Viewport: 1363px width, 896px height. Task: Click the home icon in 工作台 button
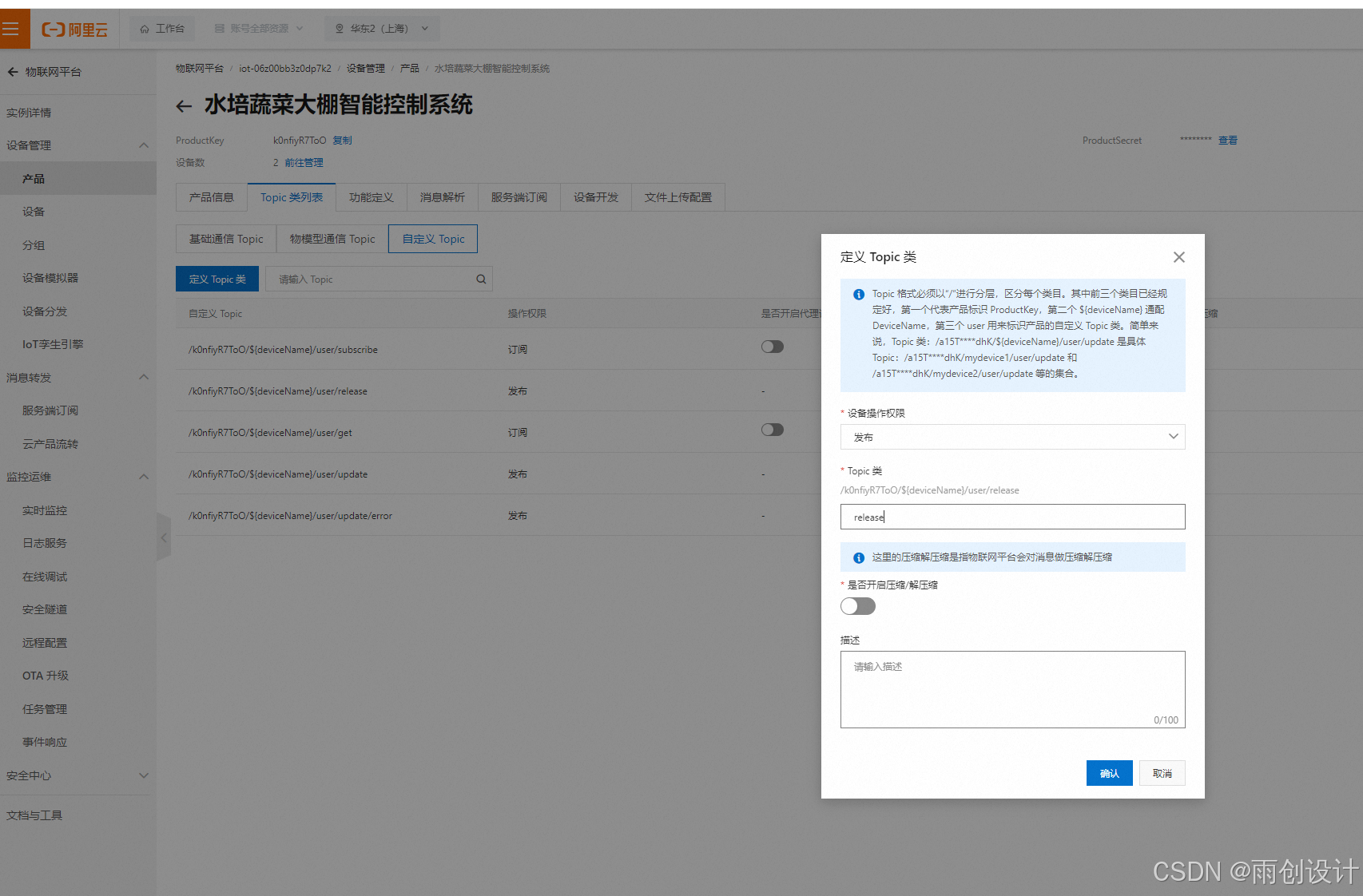point(145,29)
